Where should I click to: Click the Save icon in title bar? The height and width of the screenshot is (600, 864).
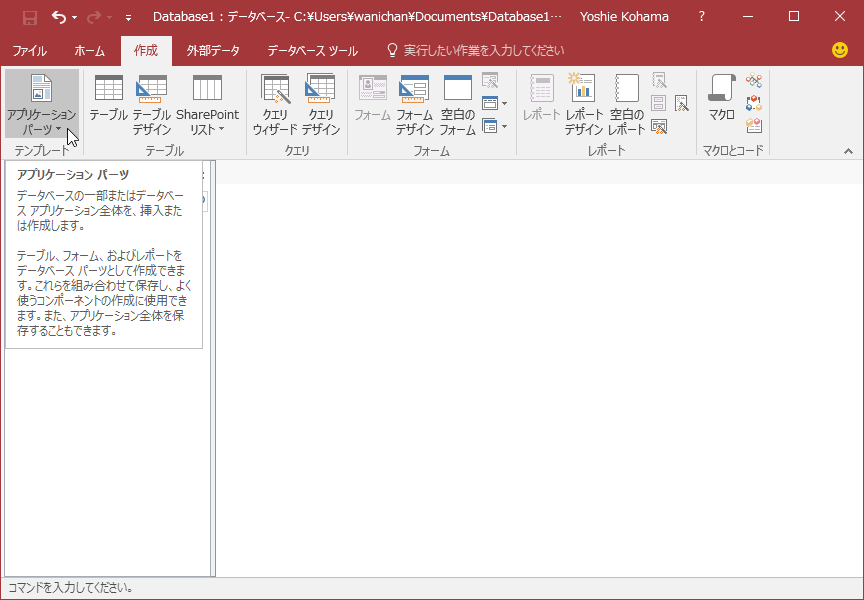point(30,17)
